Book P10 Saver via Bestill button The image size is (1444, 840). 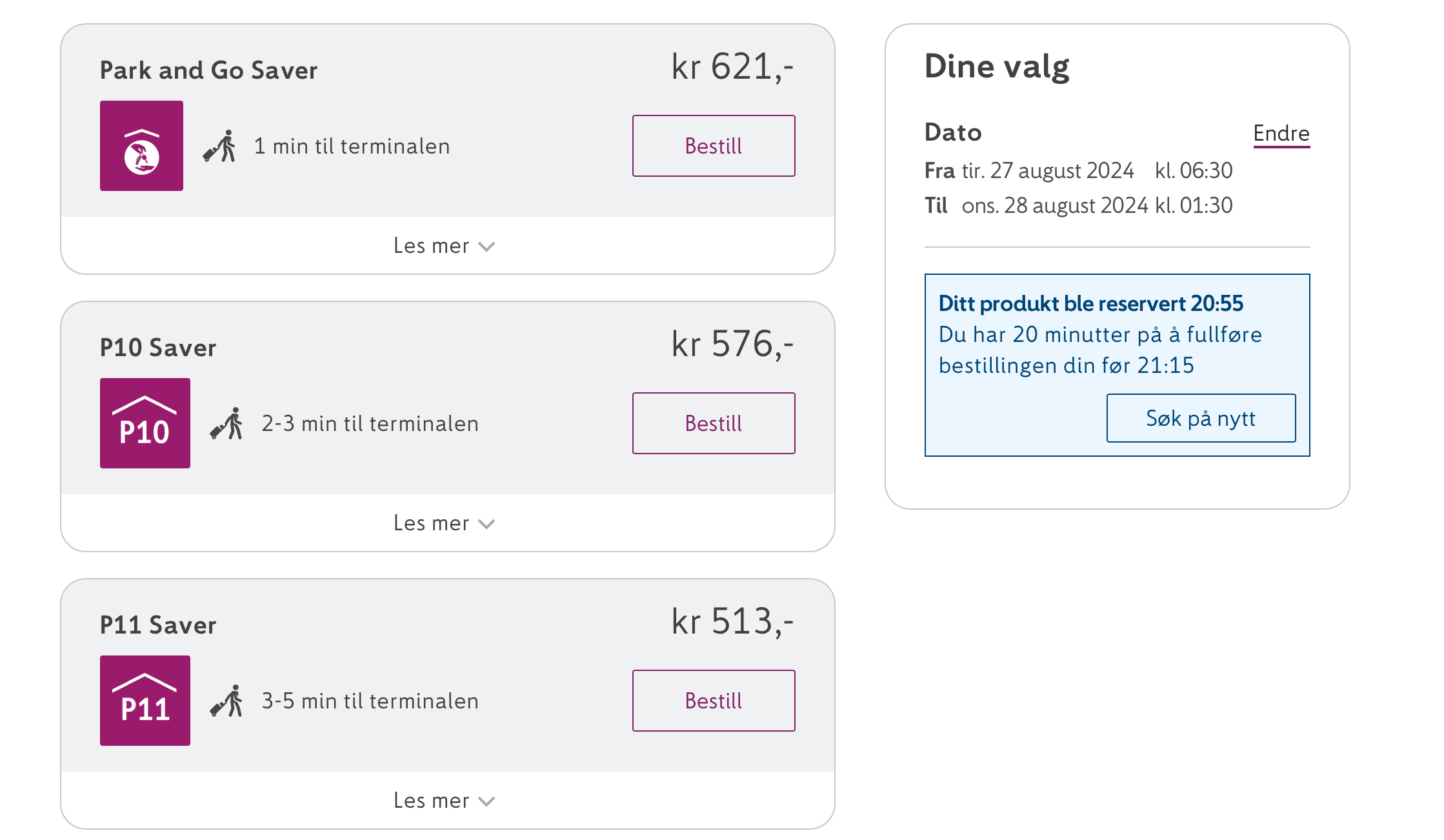point(714,423)
